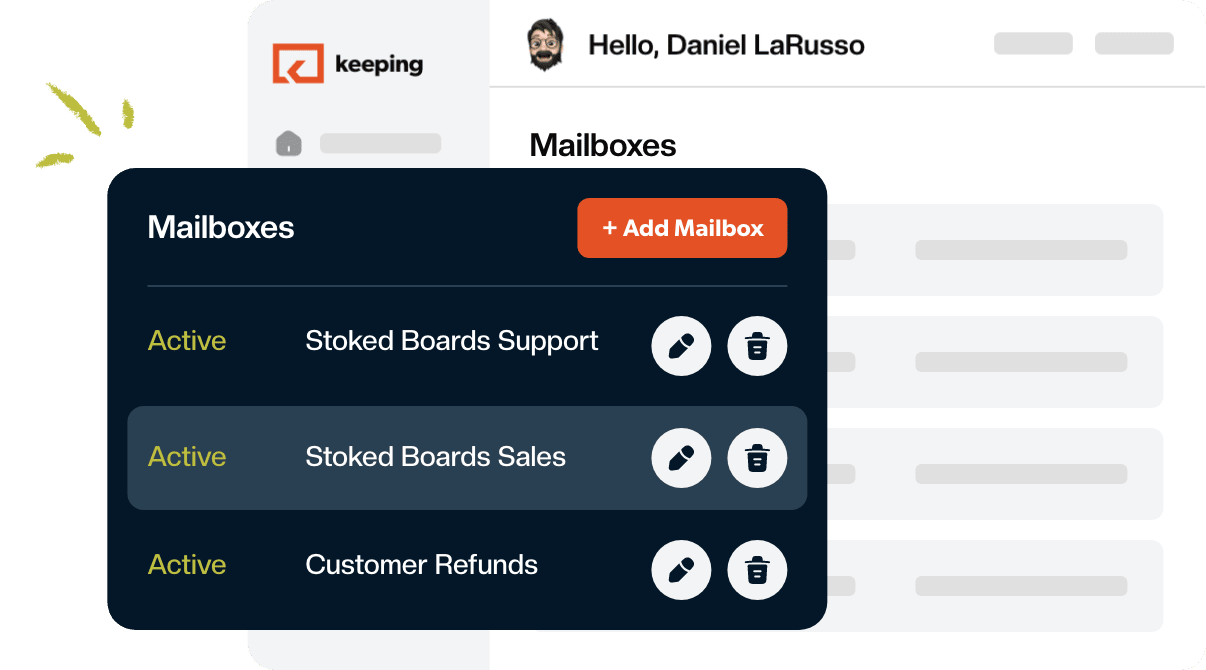Click the keeping brand name text

[379, 65]
